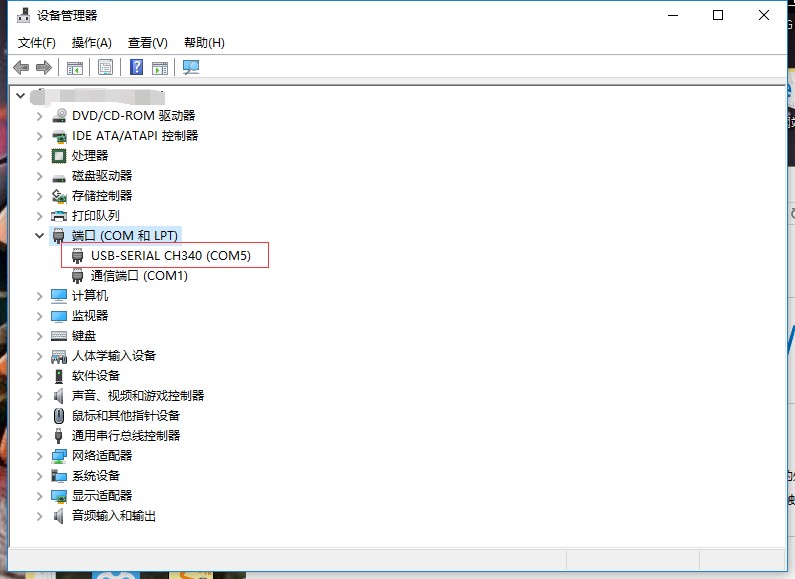Click the 通用串行总线控制器 USB icon

coord(59,436)
